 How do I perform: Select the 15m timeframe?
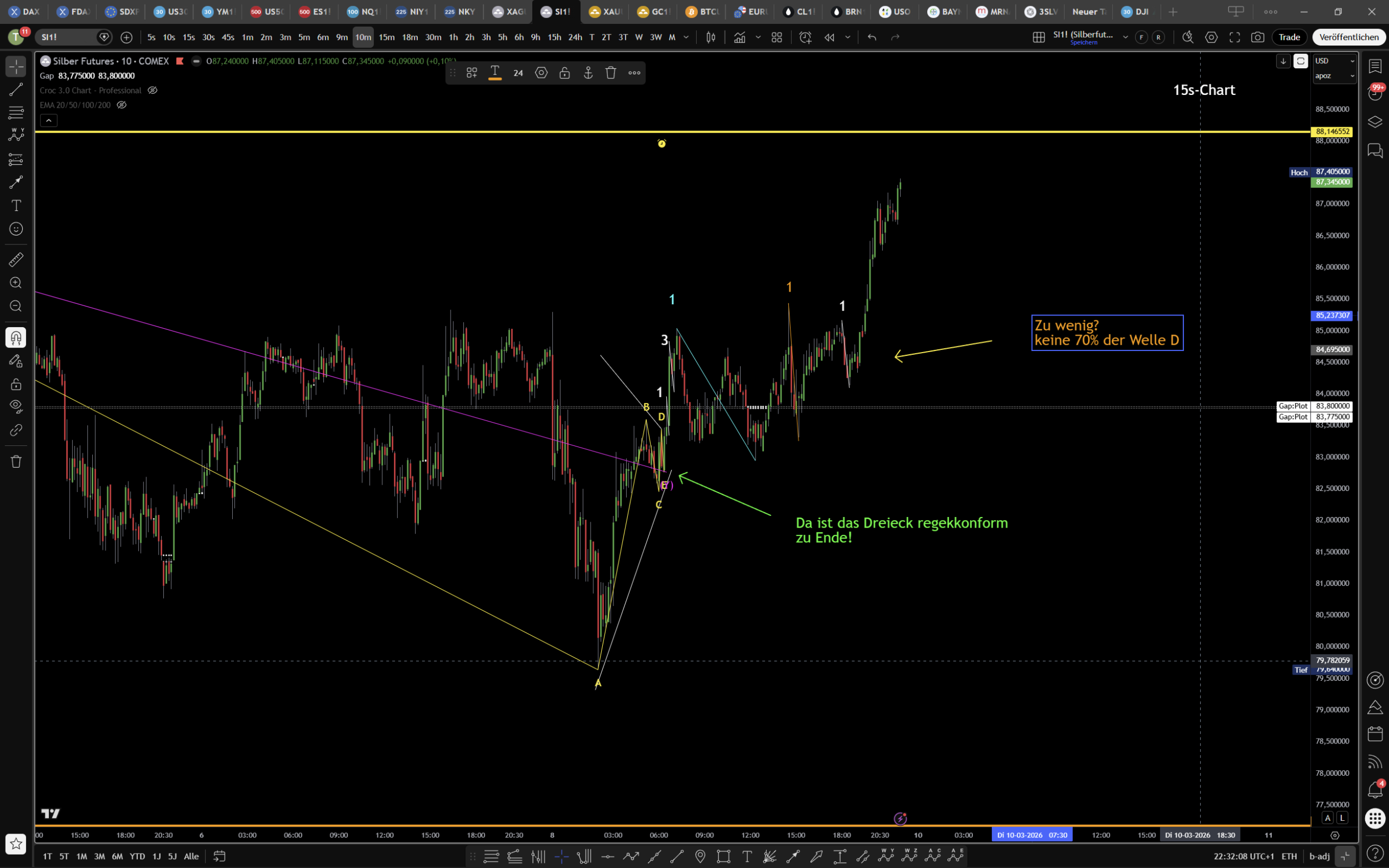point(387,37)
